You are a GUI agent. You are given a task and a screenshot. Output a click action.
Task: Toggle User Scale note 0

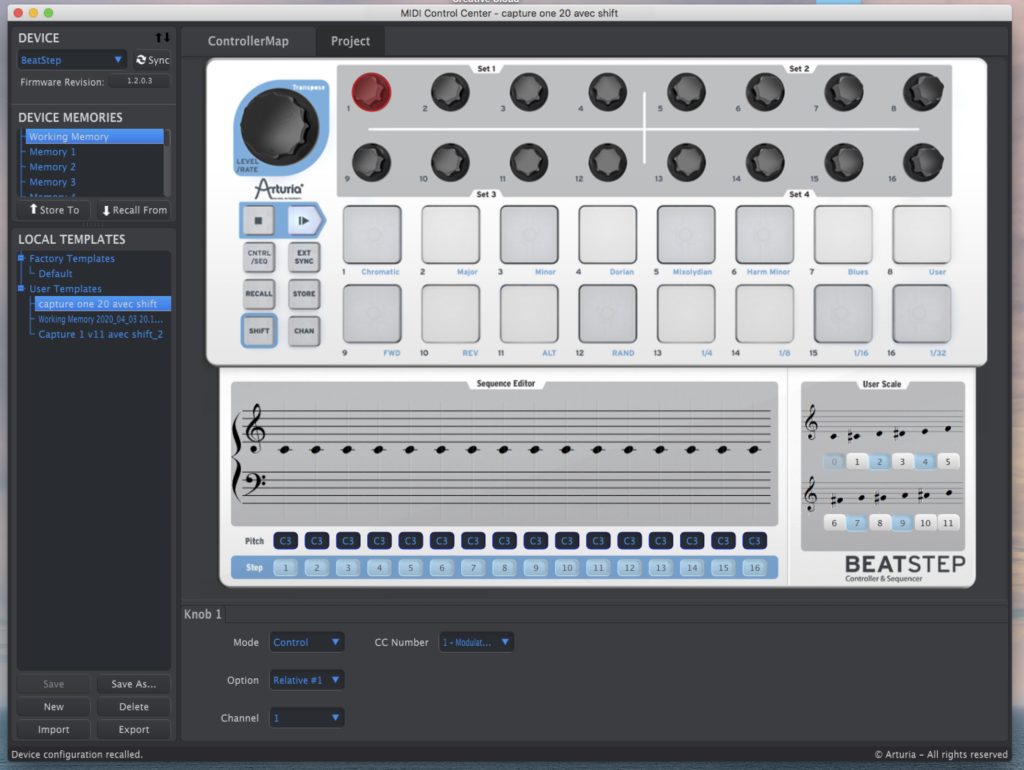click(834, 462)
